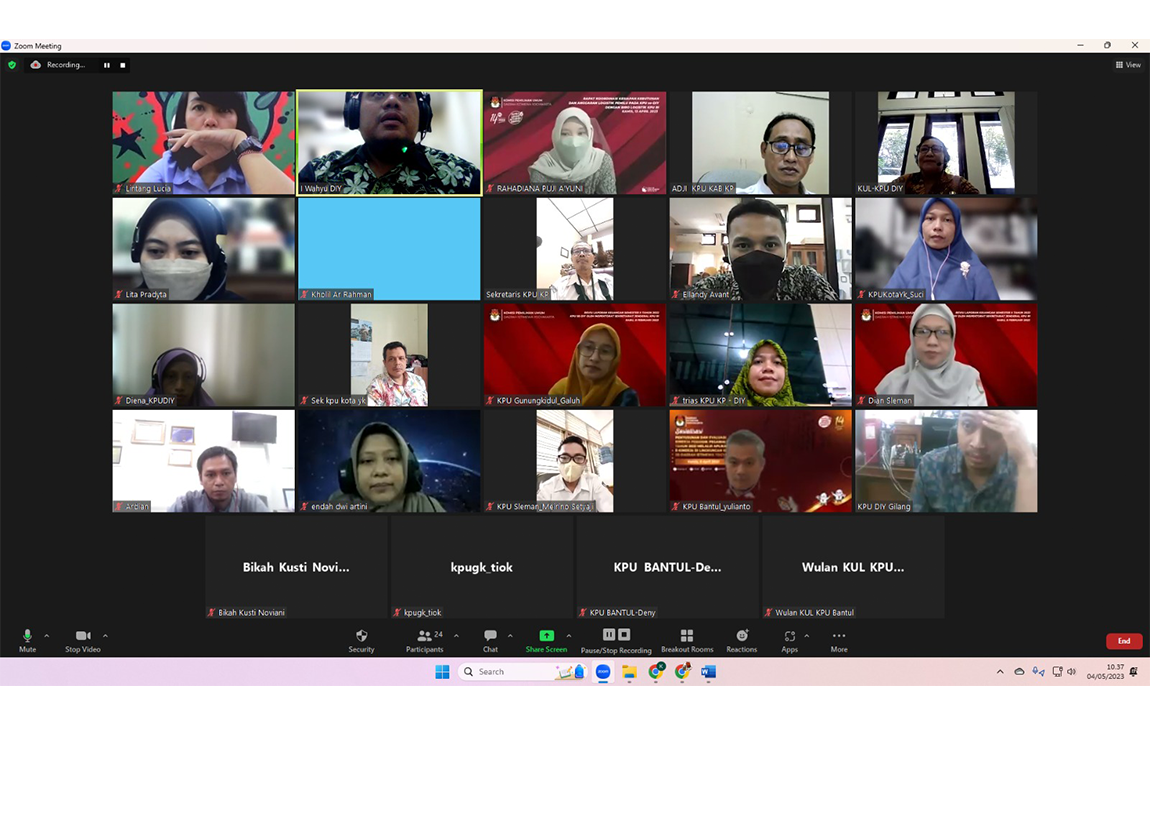
Task: Click the green Share Screen icon
Action: coord(546,636)
